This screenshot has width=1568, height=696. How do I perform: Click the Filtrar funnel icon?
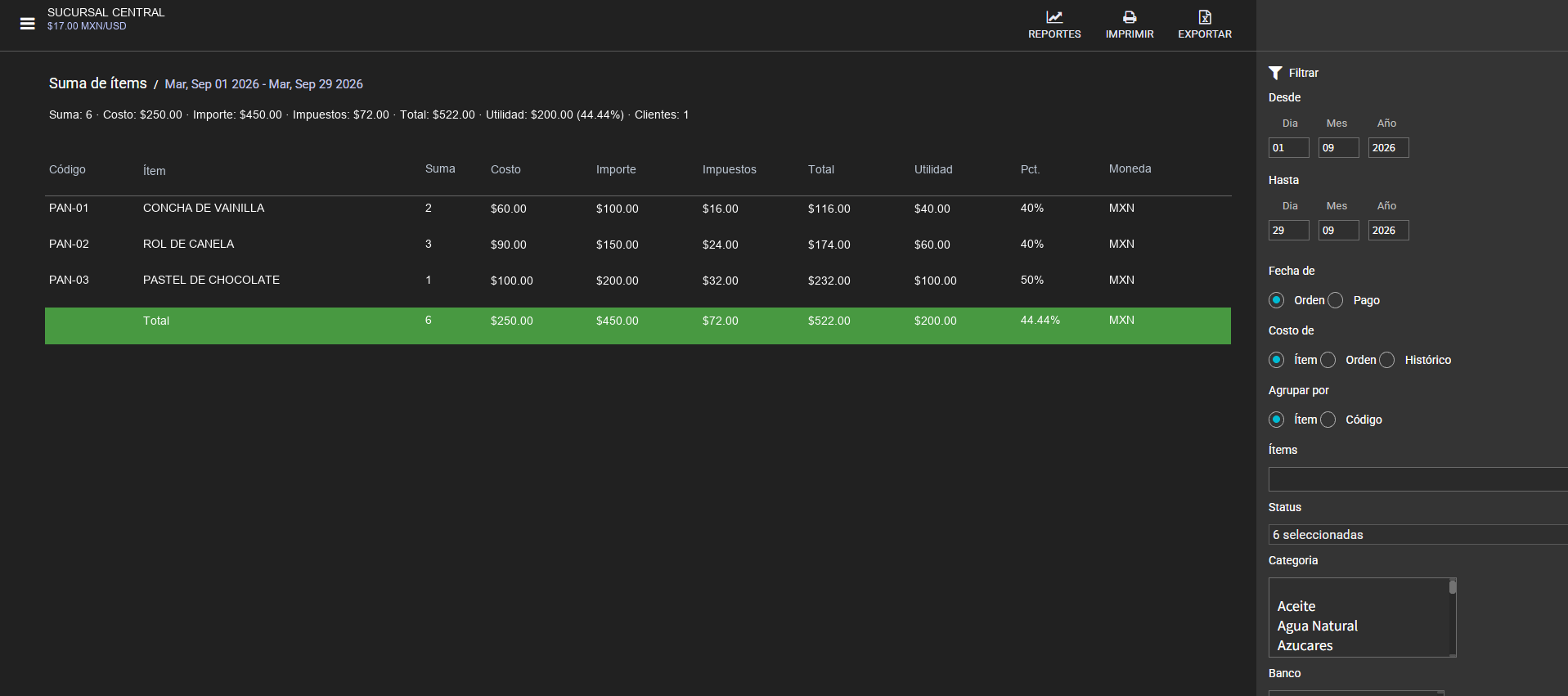tap(1275, 73)
